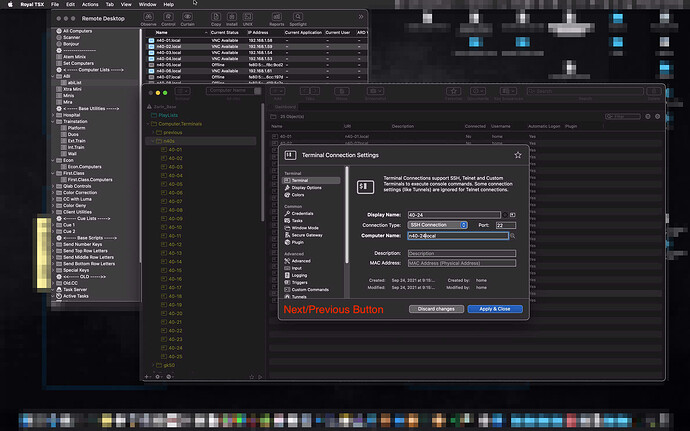This screenshot has height=431, width=690.
Task: Open Credentials settings page
Action: 304,214
